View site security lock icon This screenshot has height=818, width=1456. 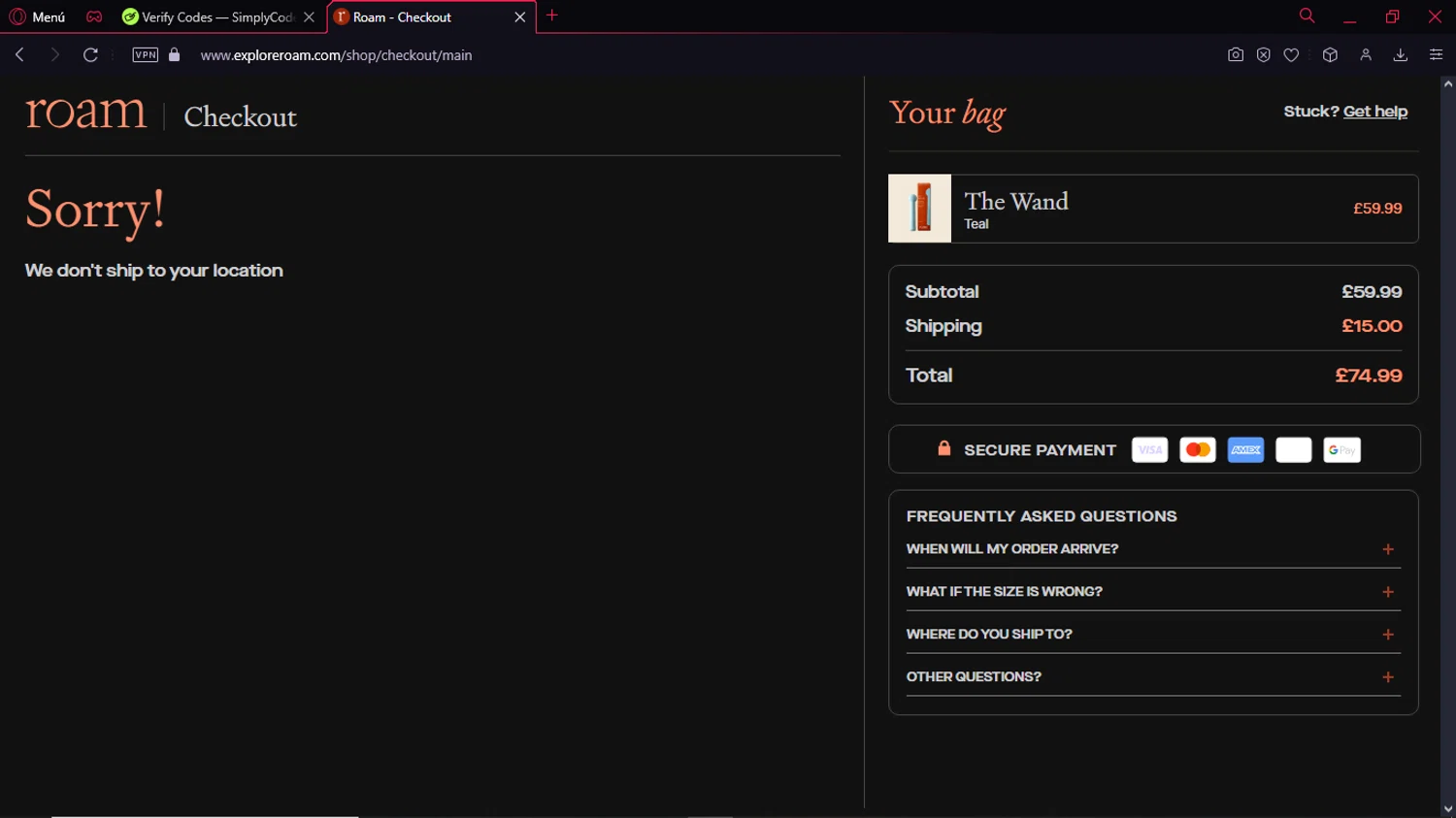[x=175, y=54]
